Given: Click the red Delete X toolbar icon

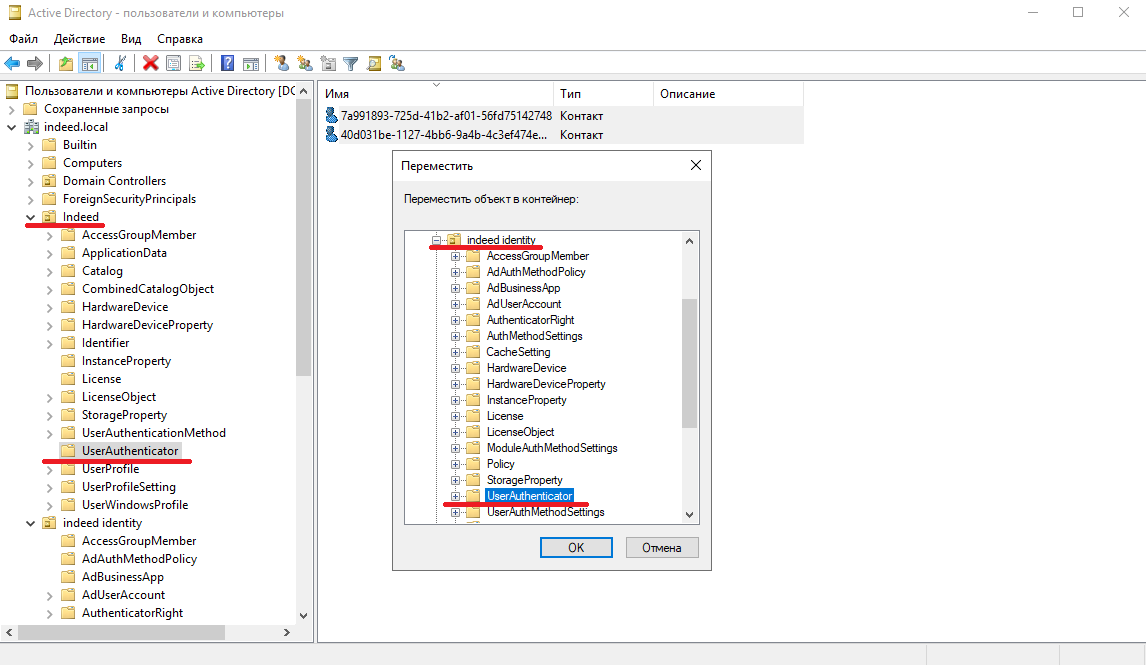Looking at the screenshot, I should pyautogui.click(x=150, y=64).
